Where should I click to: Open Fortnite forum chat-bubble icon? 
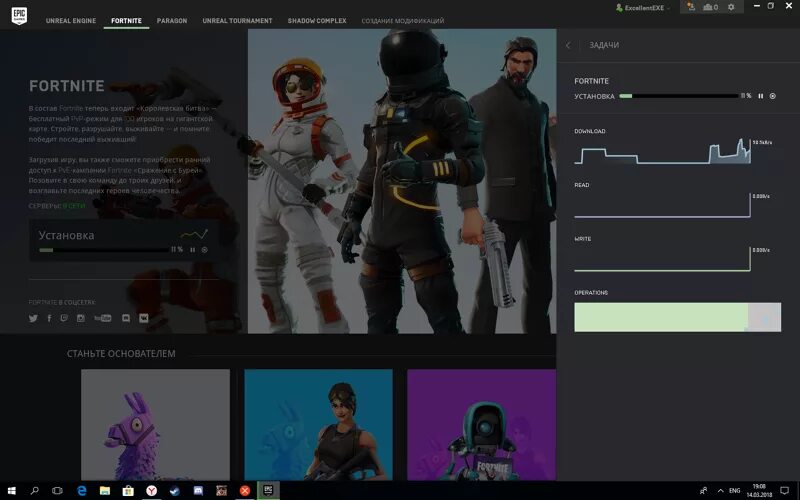point(126,318)
